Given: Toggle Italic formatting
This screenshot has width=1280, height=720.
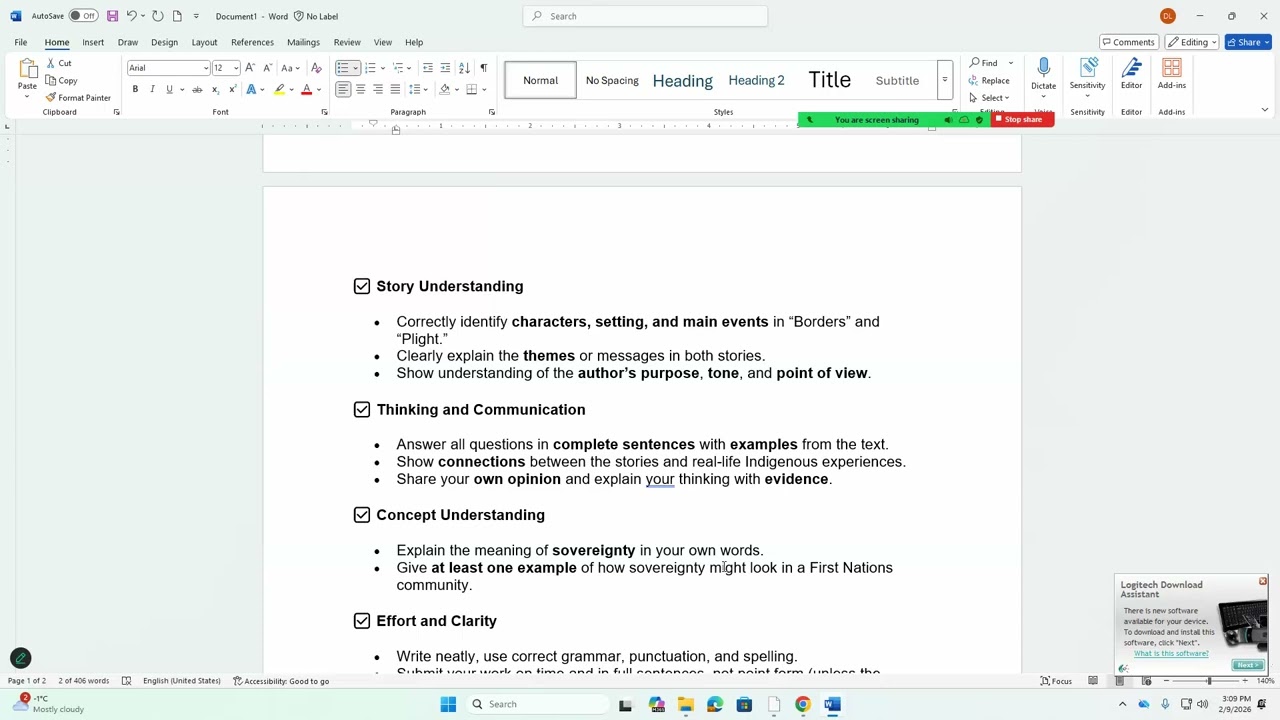Looking at the screenshot, I should tap(152, 89).
